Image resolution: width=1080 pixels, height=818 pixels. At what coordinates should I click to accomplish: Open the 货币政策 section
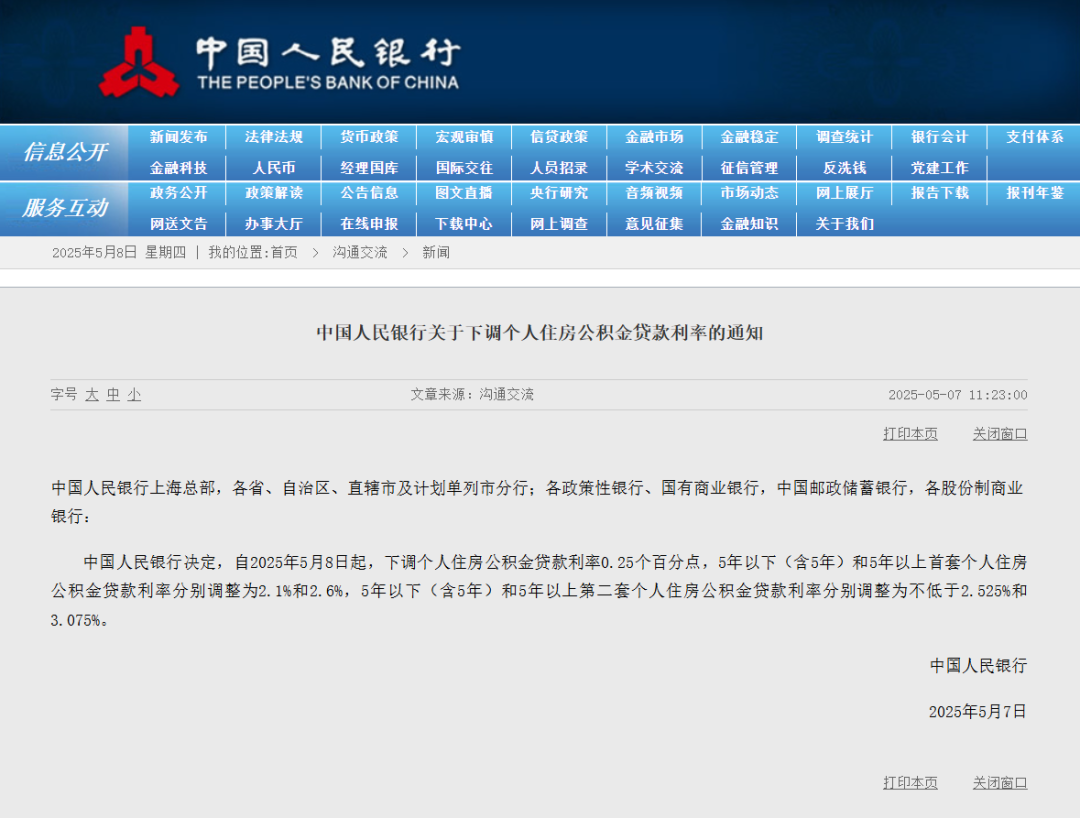coord(368,137)
